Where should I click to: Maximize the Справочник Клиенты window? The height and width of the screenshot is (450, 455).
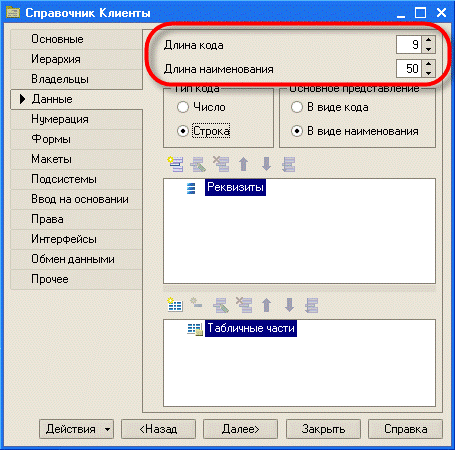coord(420,13)
